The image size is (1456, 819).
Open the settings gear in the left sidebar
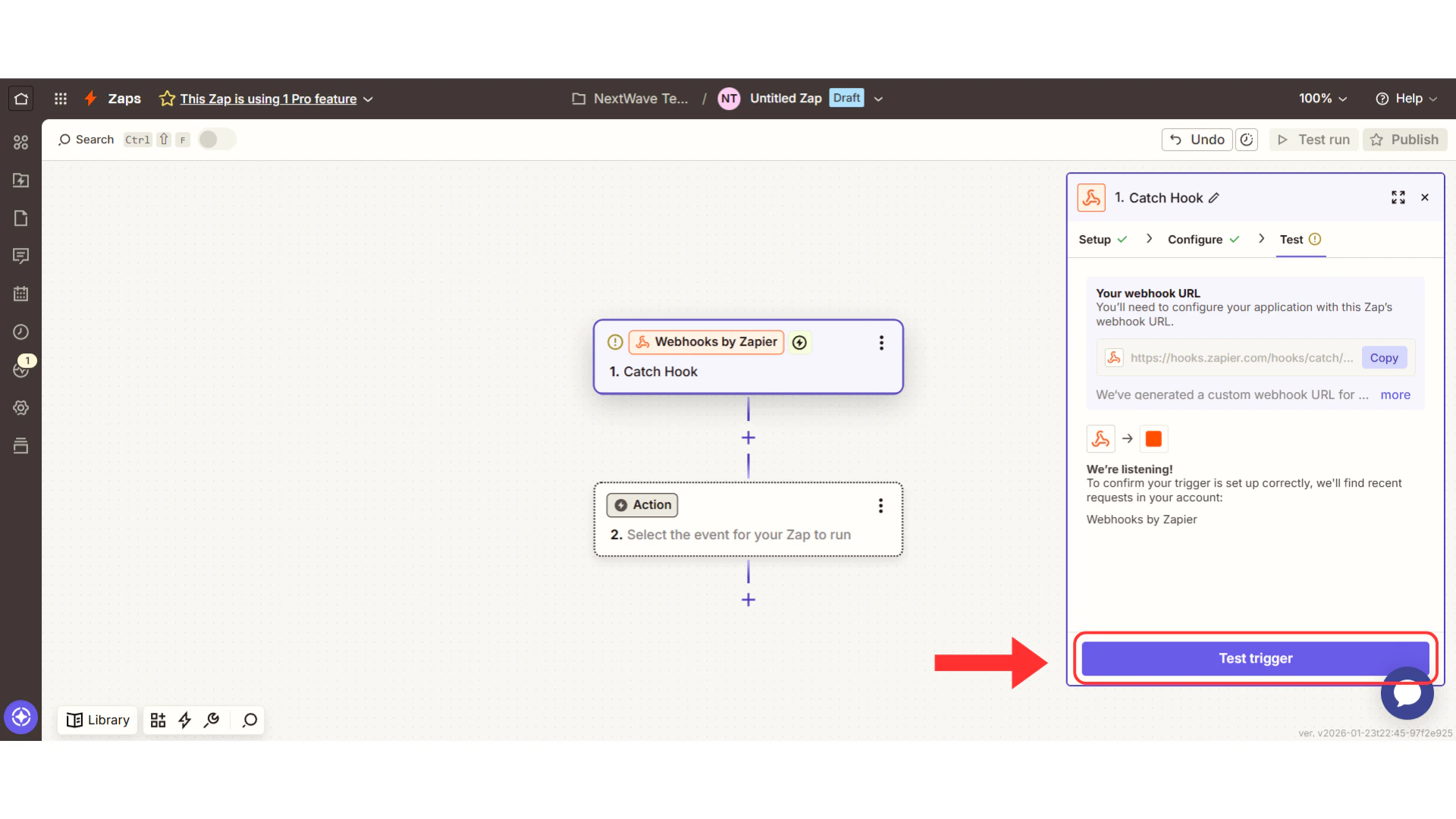point(20,407)
